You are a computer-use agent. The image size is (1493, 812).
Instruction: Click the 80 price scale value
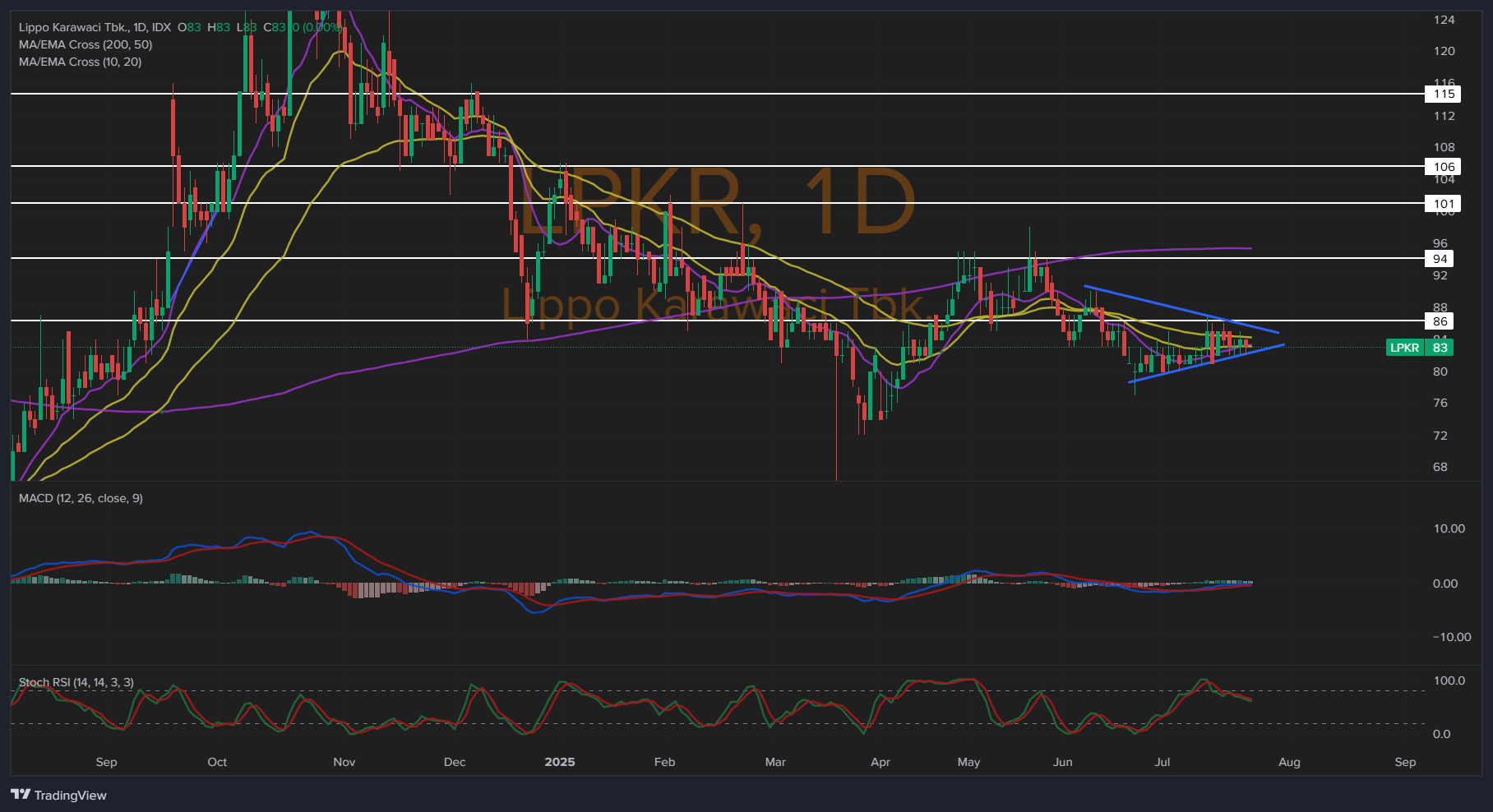pyautogui.click(x=1440, y=371)
